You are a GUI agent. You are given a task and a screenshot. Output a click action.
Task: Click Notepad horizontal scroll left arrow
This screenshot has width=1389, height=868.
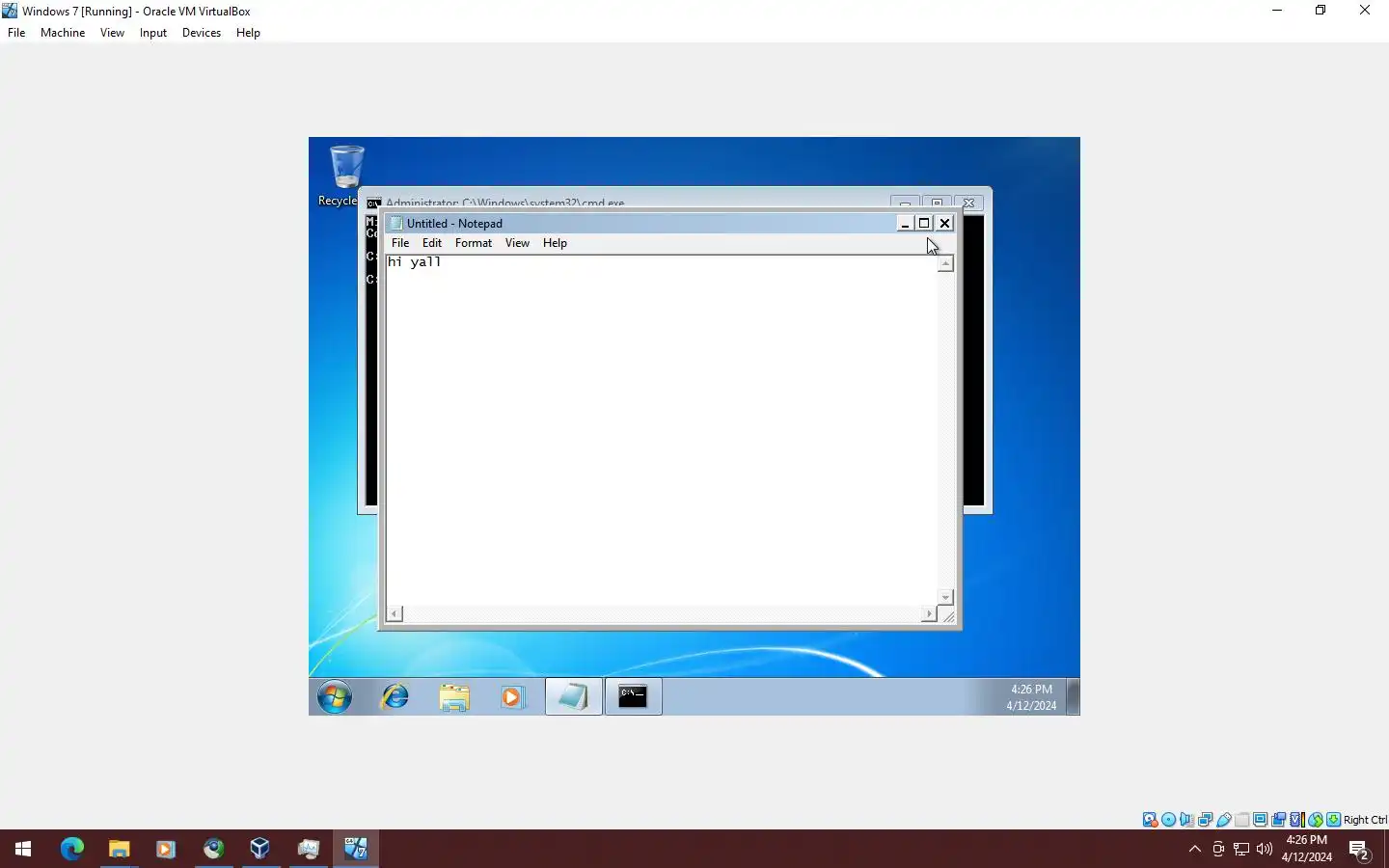(x=395, y=613)
